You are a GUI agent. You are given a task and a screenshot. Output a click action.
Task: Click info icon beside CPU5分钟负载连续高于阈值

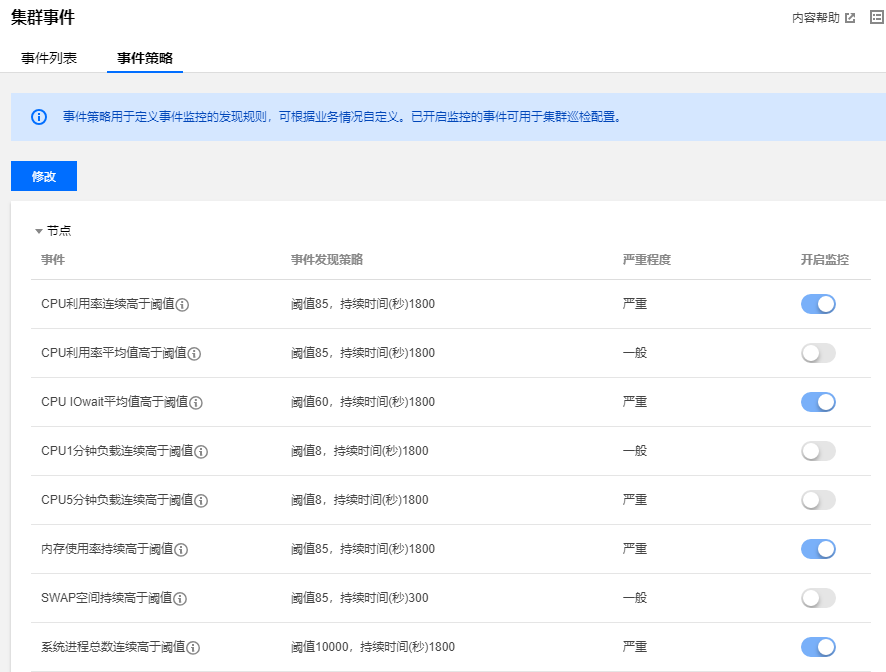[201, 501]
